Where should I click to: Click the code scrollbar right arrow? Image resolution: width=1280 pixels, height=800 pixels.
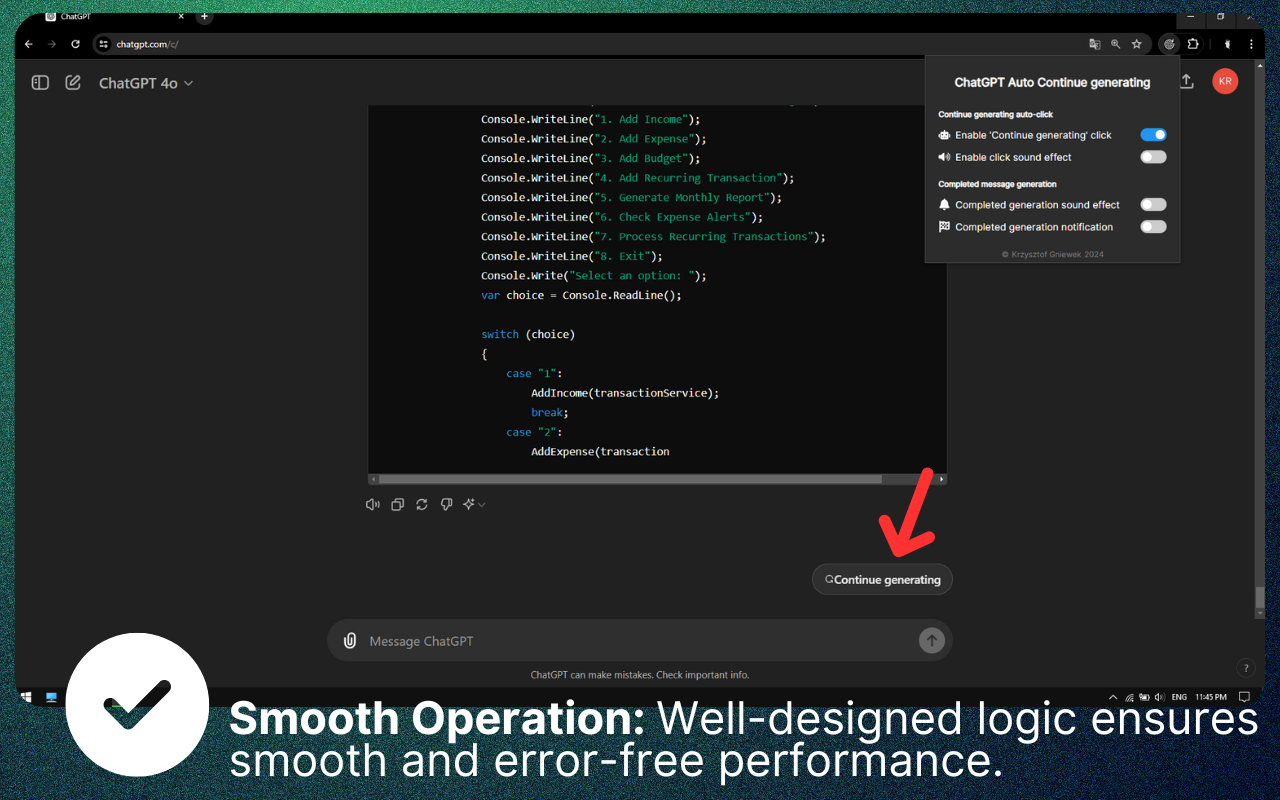[941, 479]
